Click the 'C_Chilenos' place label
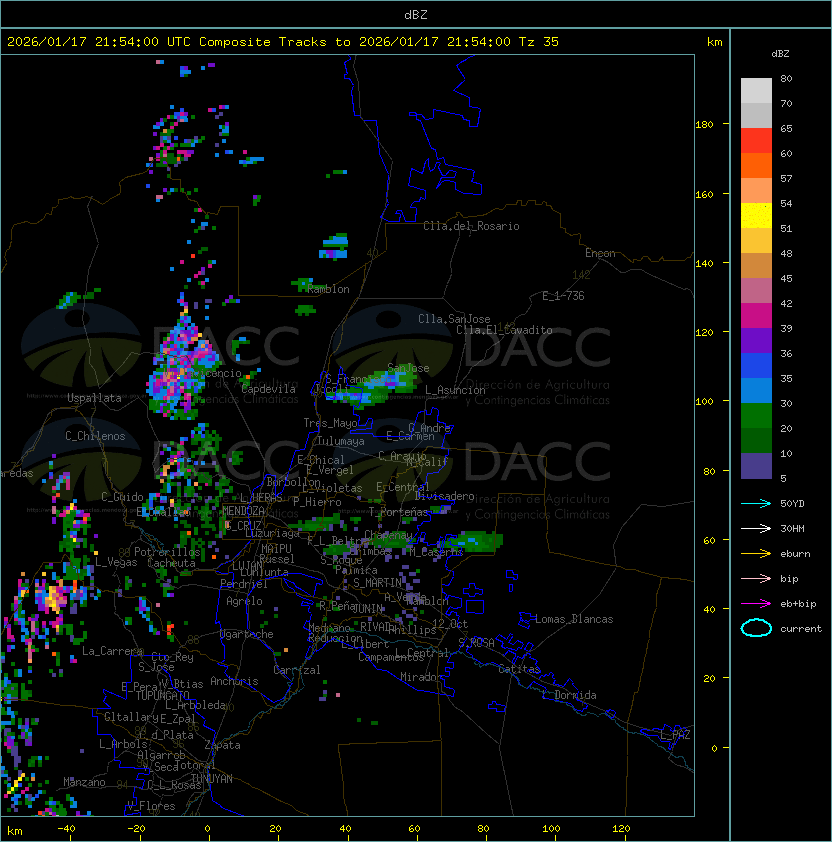The height and width of the screenshot is (842, 832). [x=95, y=436]
